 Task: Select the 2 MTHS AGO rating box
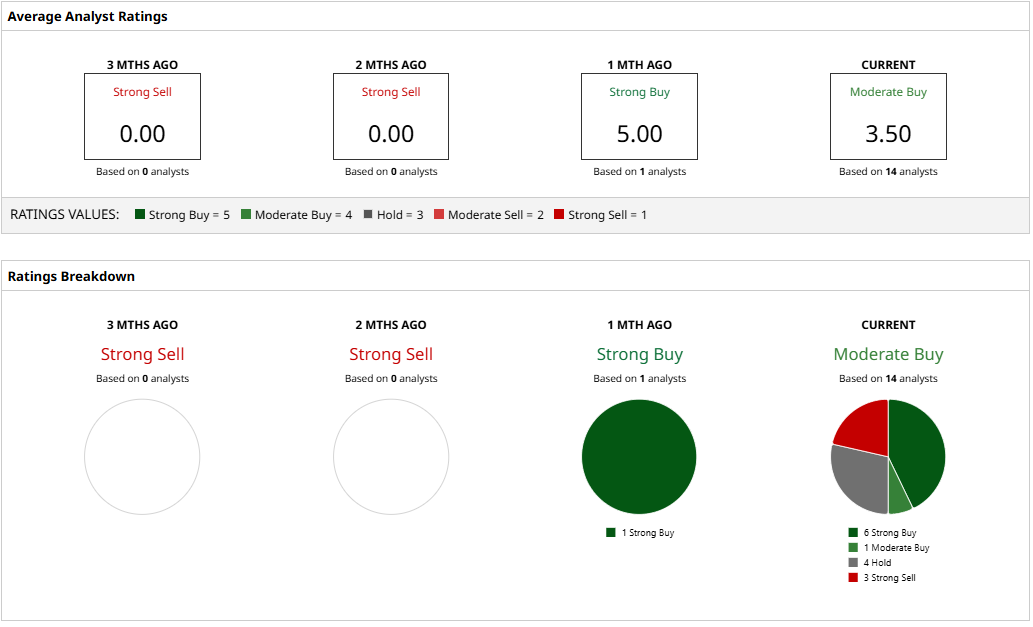tap(391, 117)
